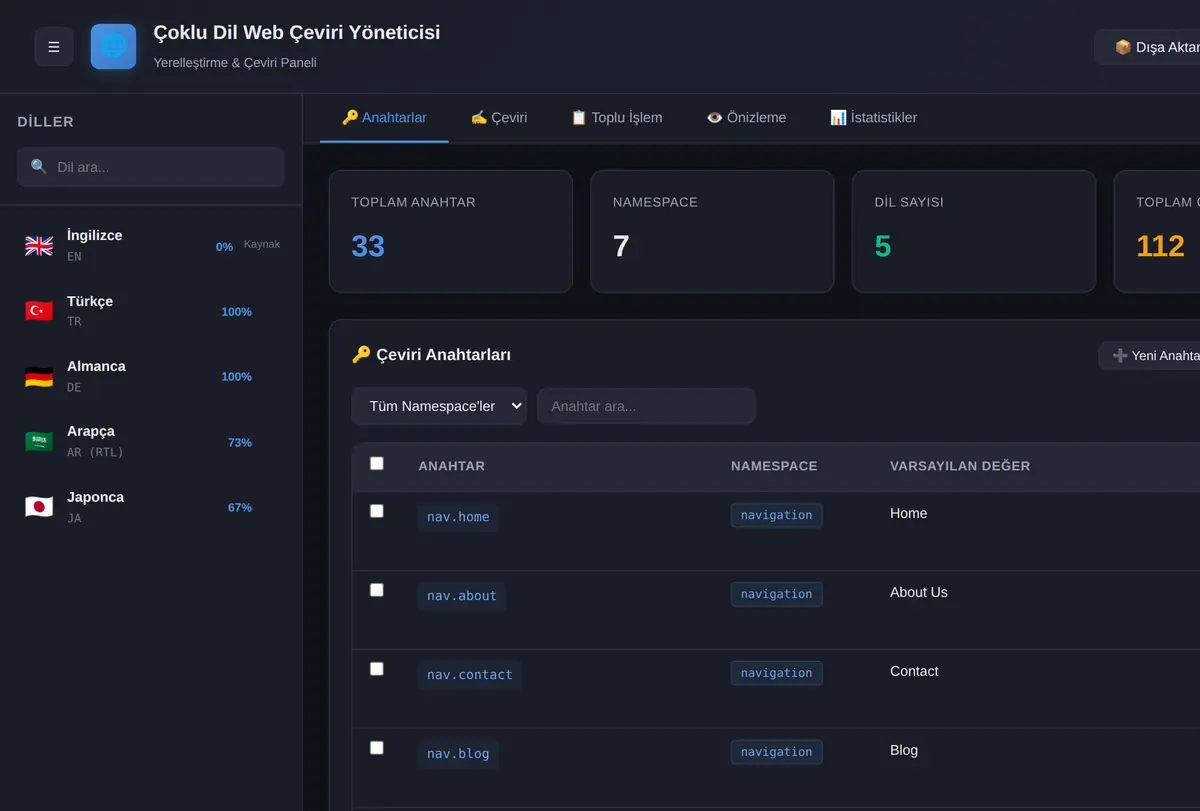Select the Arapça language name

click(91, 431)
